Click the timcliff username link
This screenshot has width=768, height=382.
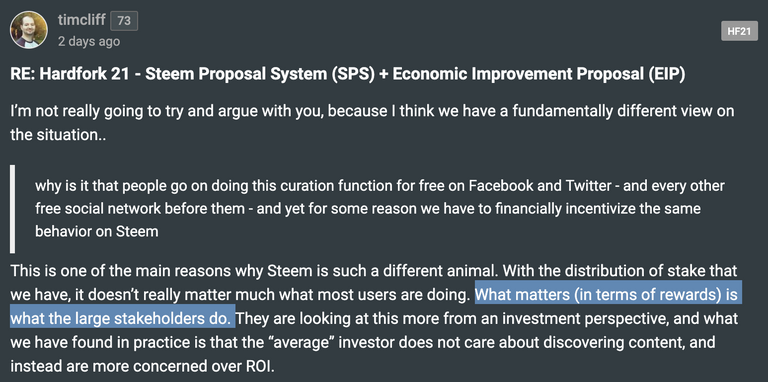(81, 20)
